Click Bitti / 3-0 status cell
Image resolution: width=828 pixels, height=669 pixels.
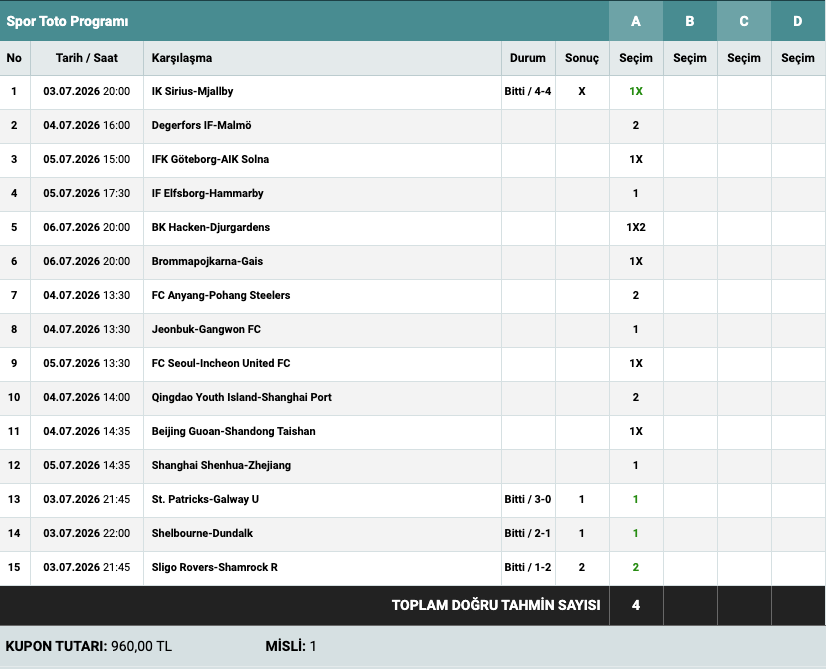[x=528, y=500]
